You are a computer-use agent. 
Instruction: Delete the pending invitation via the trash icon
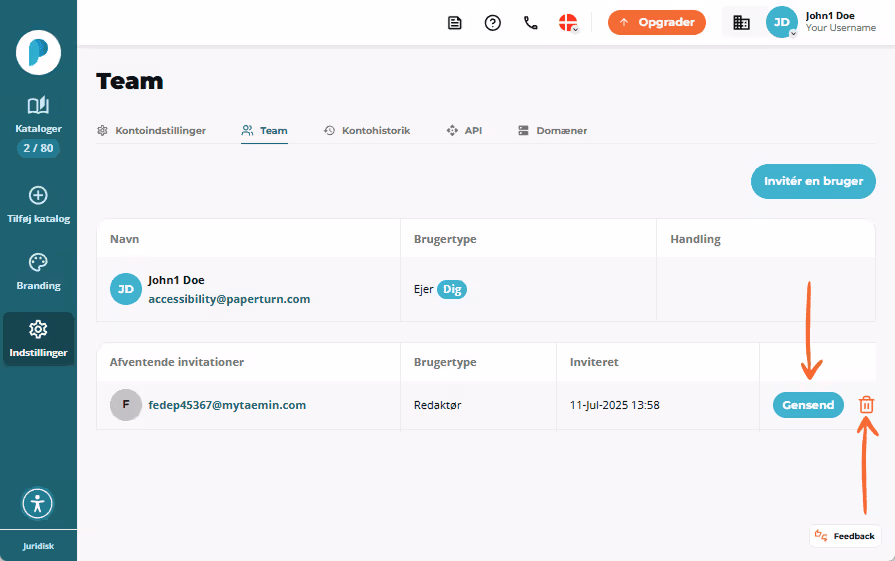click(866, 405)
